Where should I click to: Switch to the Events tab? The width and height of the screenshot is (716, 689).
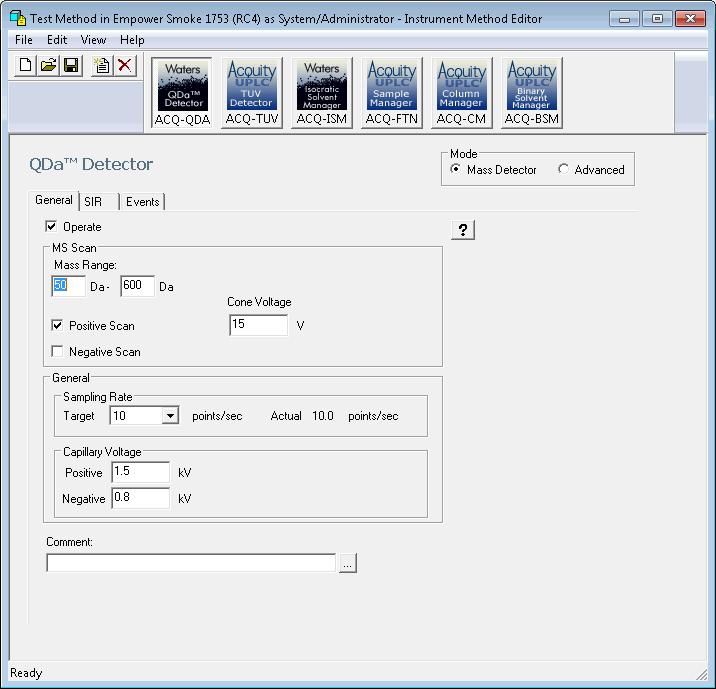142,202
